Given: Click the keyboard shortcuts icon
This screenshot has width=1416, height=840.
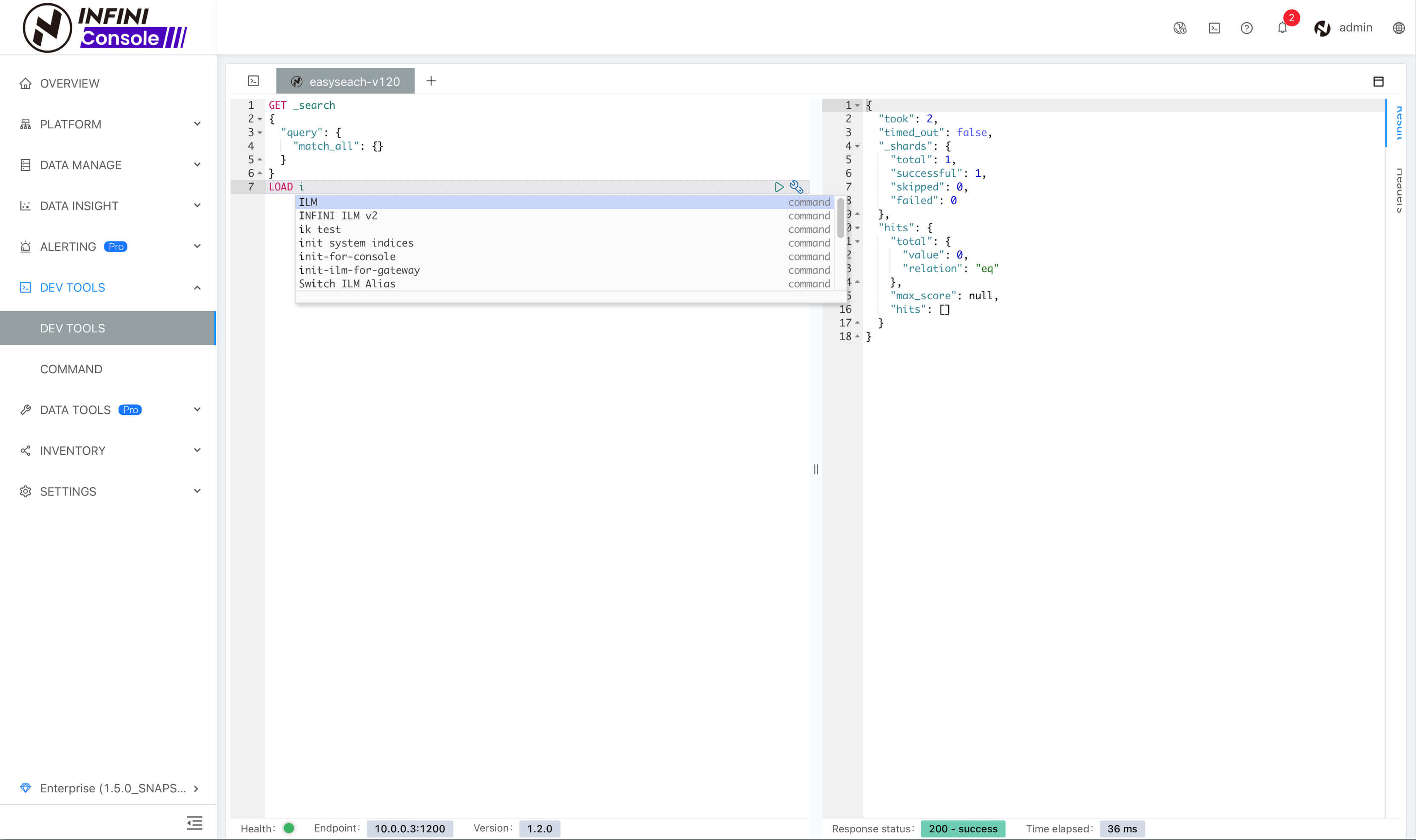Looking at the screenshot, I should 1215,28.
